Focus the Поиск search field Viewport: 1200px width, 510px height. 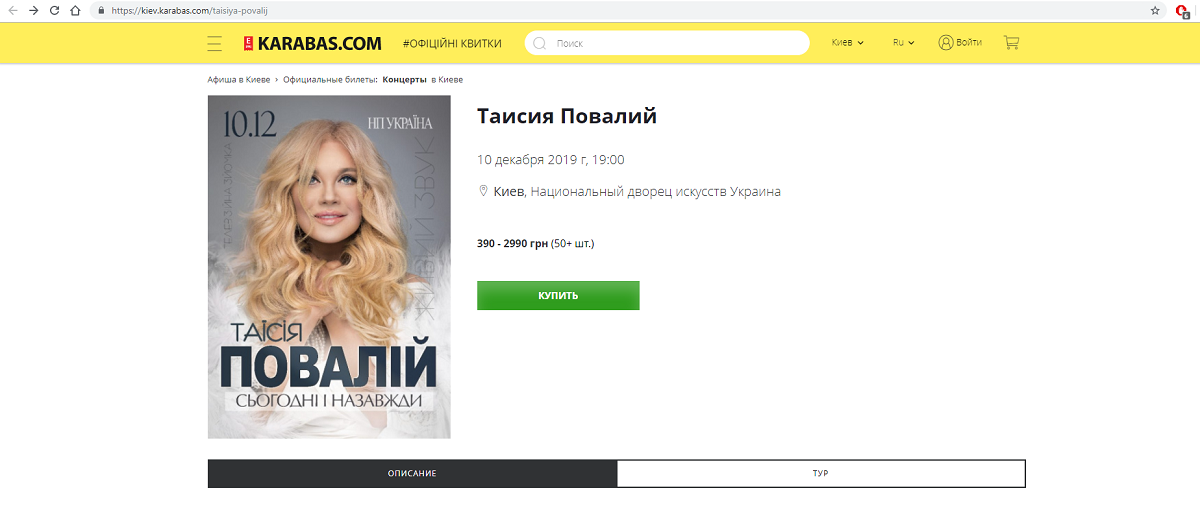click(x=667, y=43)
